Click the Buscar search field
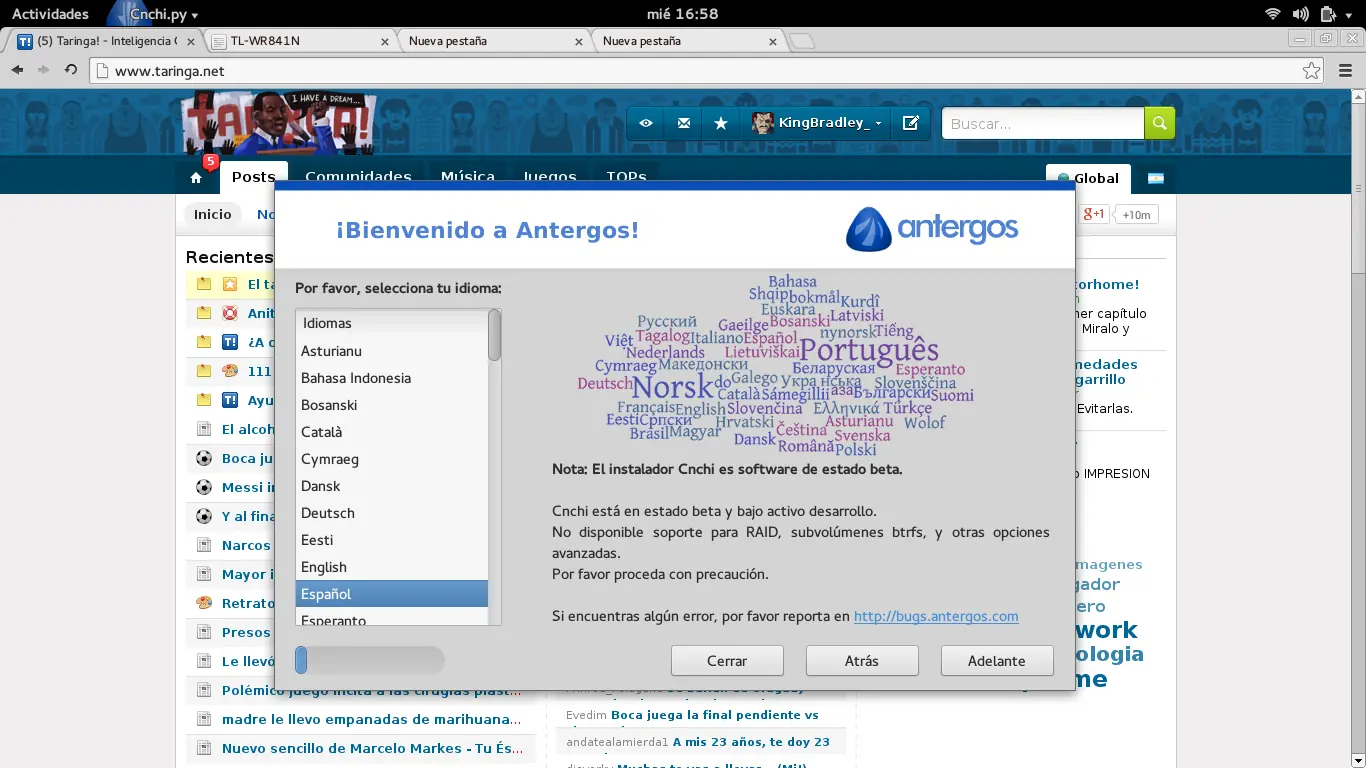1366x768 pixels. tap(1043, 123)
